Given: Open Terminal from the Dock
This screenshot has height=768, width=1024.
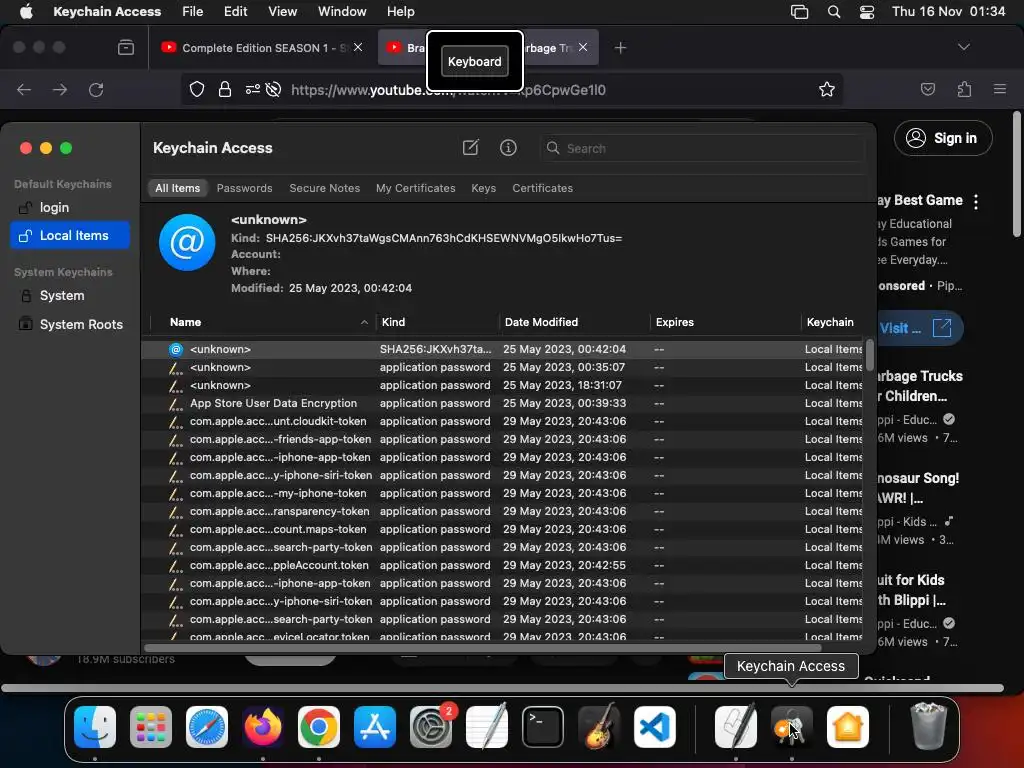Looking at the screenshot, I should [543, 727].
